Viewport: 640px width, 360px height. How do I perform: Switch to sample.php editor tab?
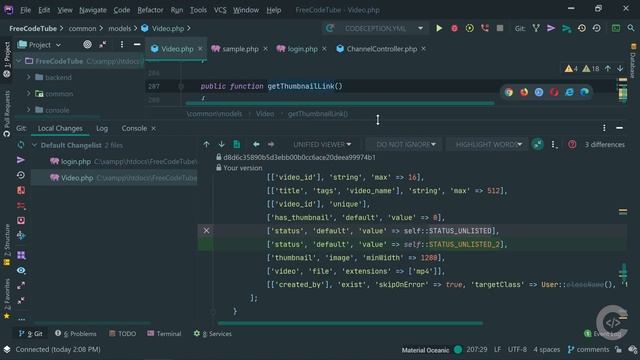(x=240, y=49)
